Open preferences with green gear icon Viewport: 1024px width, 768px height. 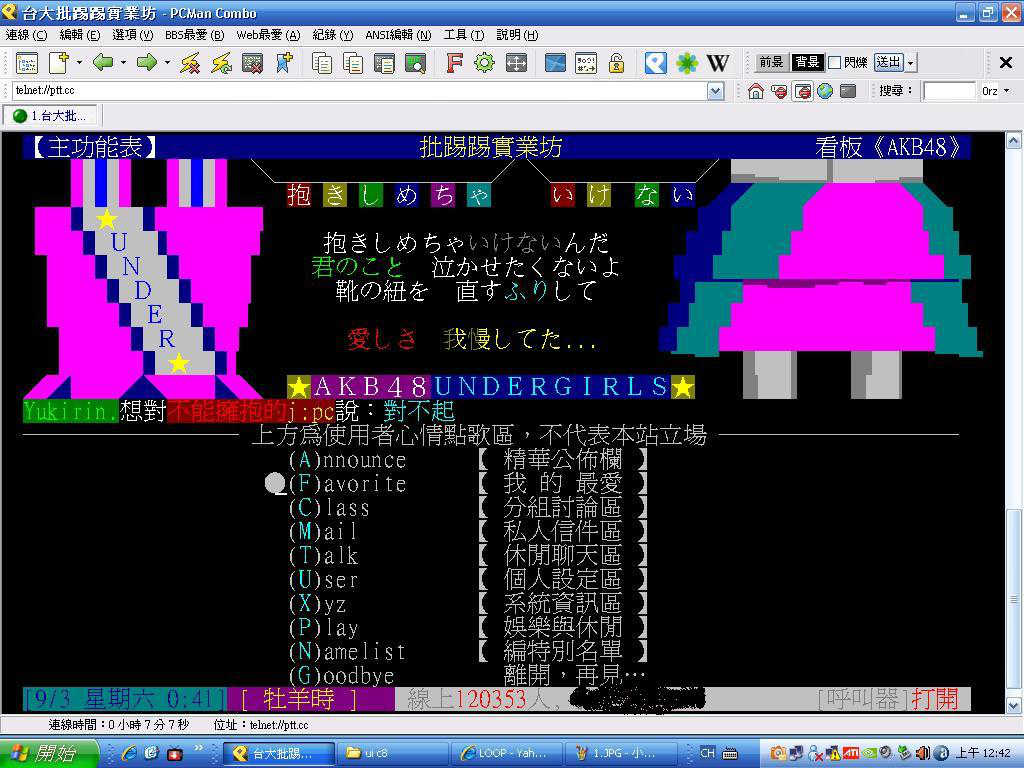pos(485,63)
